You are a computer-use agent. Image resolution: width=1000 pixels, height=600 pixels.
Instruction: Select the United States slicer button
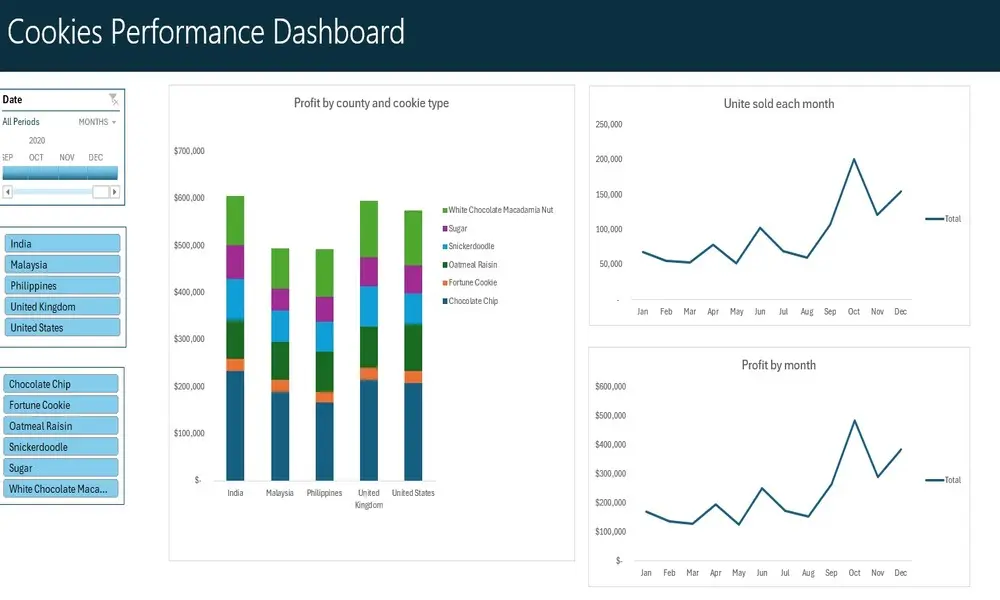pyautogui.click(x=62, y=327)
